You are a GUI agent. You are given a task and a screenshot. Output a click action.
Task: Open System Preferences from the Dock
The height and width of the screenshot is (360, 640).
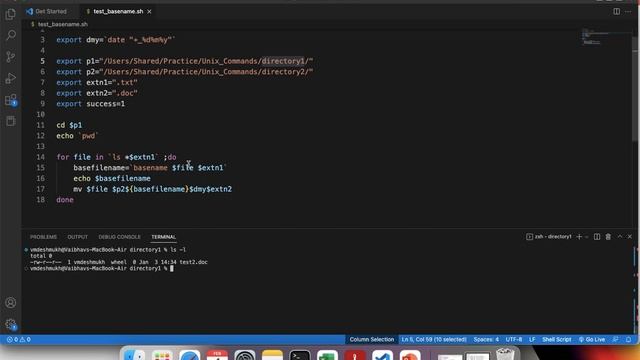(x=244, y=356)
